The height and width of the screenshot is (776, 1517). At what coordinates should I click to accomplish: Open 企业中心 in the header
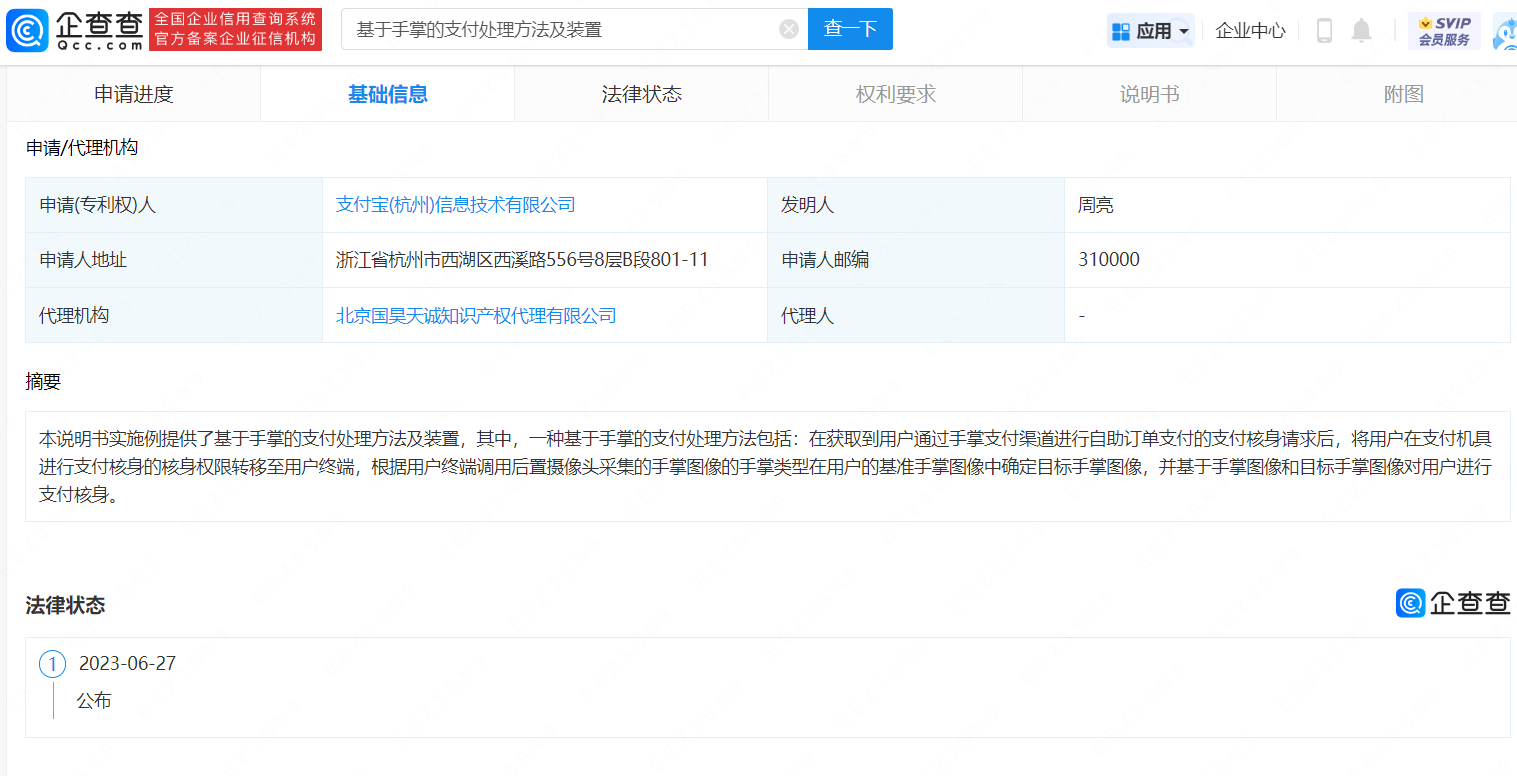[x=1250, y=31]
